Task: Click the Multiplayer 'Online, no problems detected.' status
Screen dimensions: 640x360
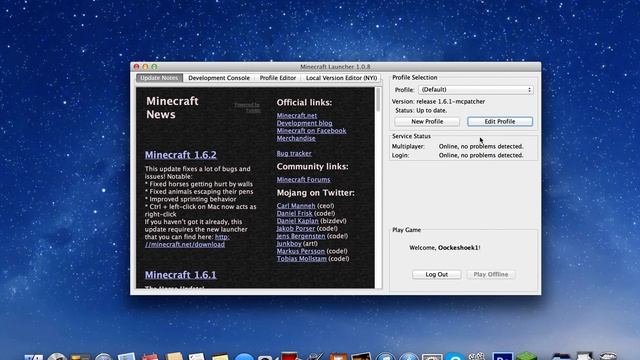Action: (x=481, y=146)
